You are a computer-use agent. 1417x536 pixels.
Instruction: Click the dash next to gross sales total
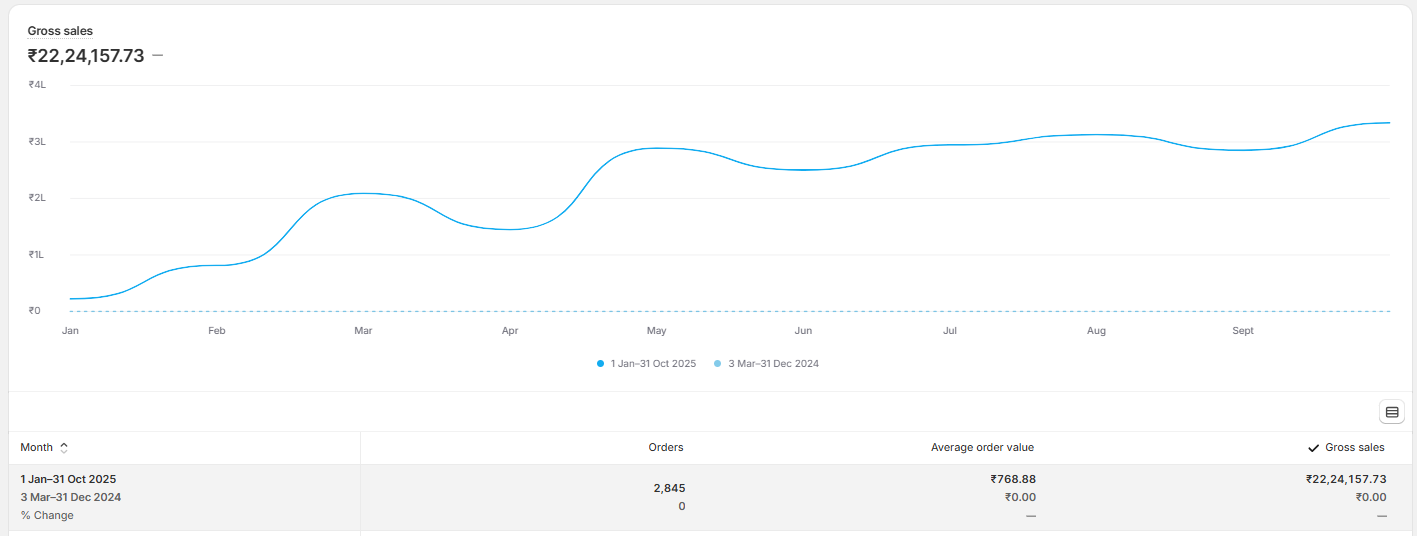[x=157, y=56]
